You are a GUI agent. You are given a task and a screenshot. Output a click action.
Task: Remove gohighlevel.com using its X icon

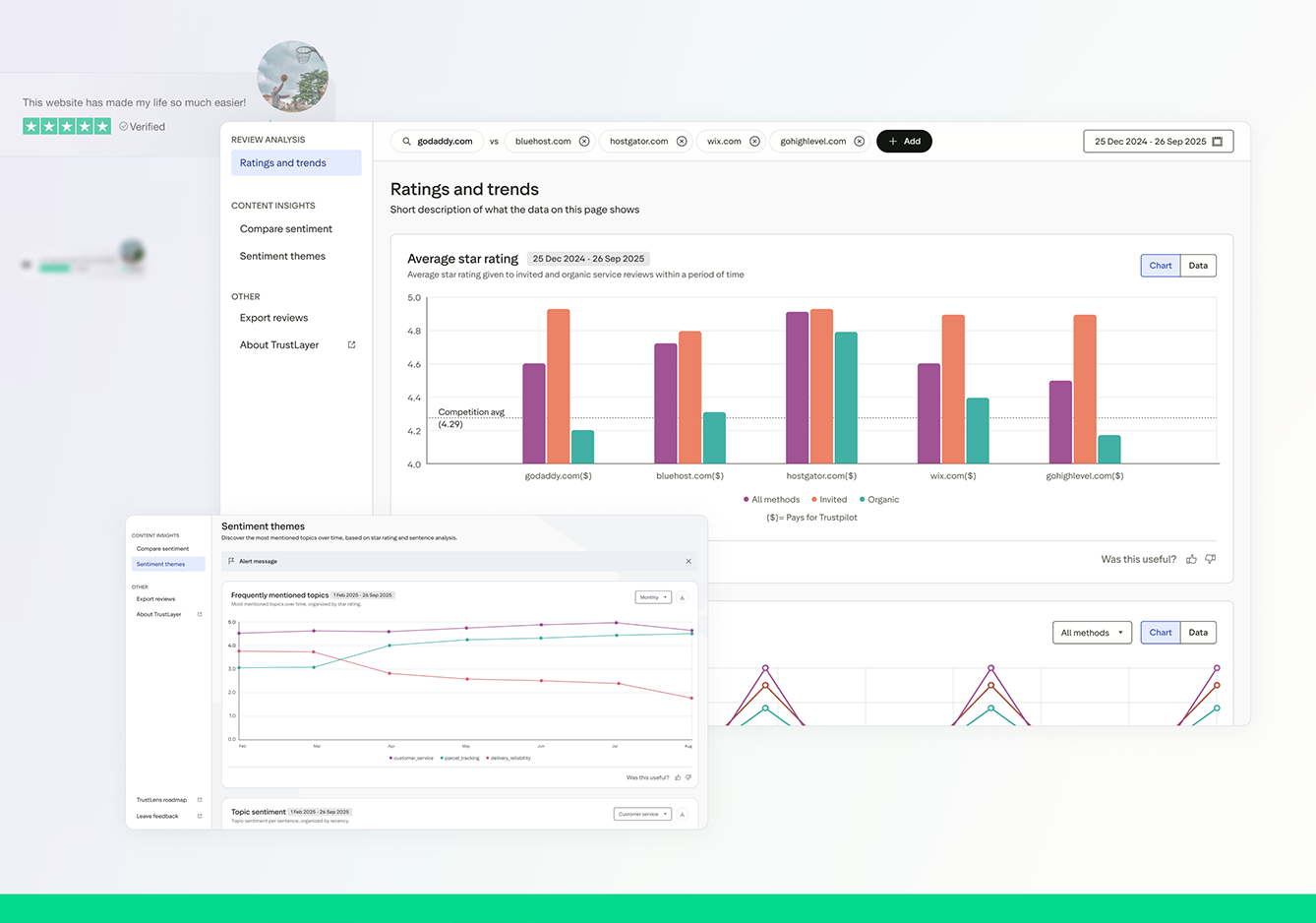point(859,142)
